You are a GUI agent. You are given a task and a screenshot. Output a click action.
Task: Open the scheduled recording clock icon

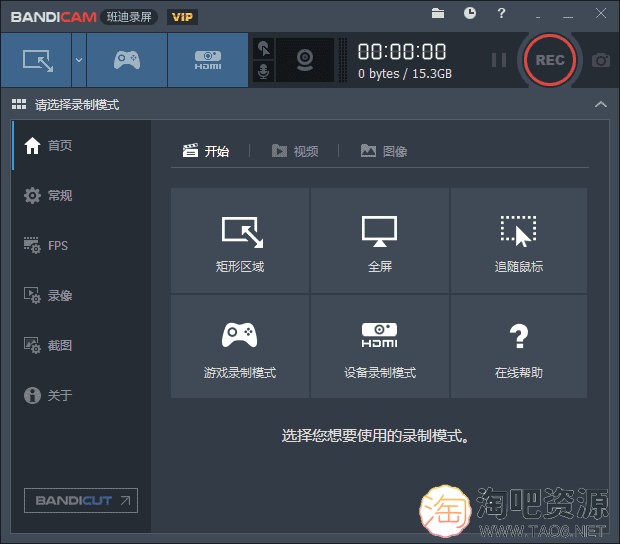[x=470, y=13]
